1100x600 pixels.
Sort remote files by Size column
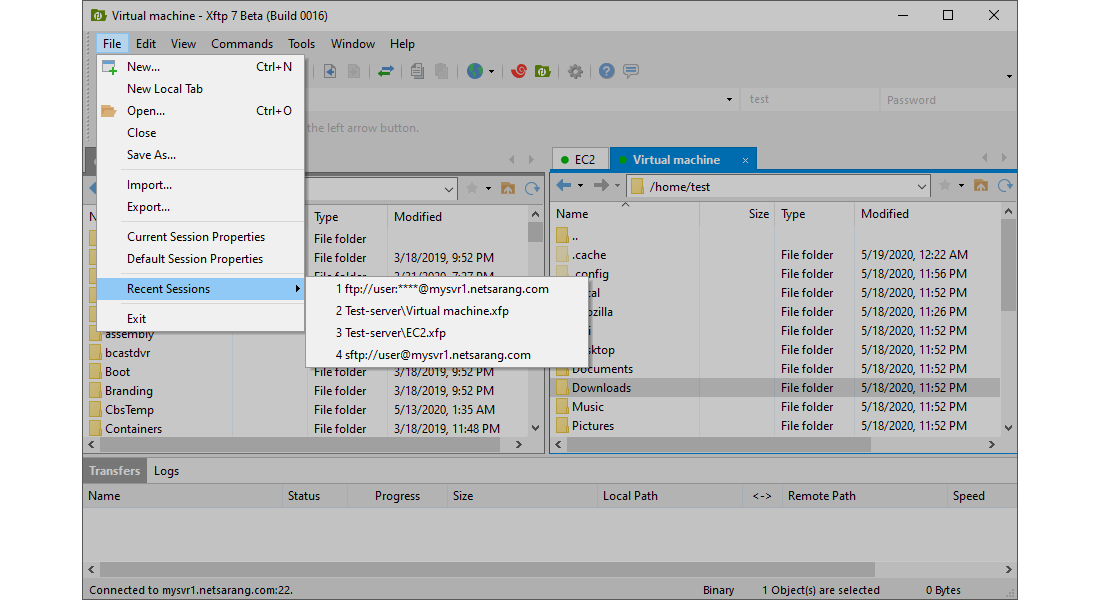(x=737, y=214)
